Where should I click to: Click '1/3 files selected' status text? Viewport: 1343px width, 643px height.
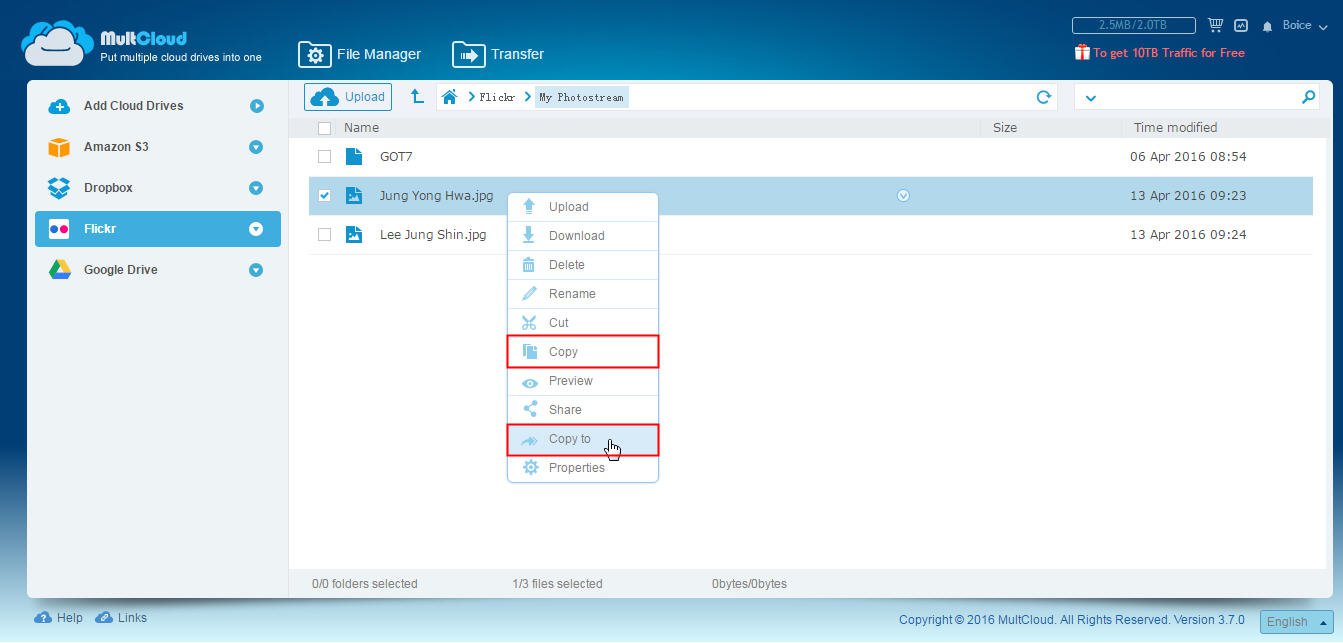coord(557,584)
